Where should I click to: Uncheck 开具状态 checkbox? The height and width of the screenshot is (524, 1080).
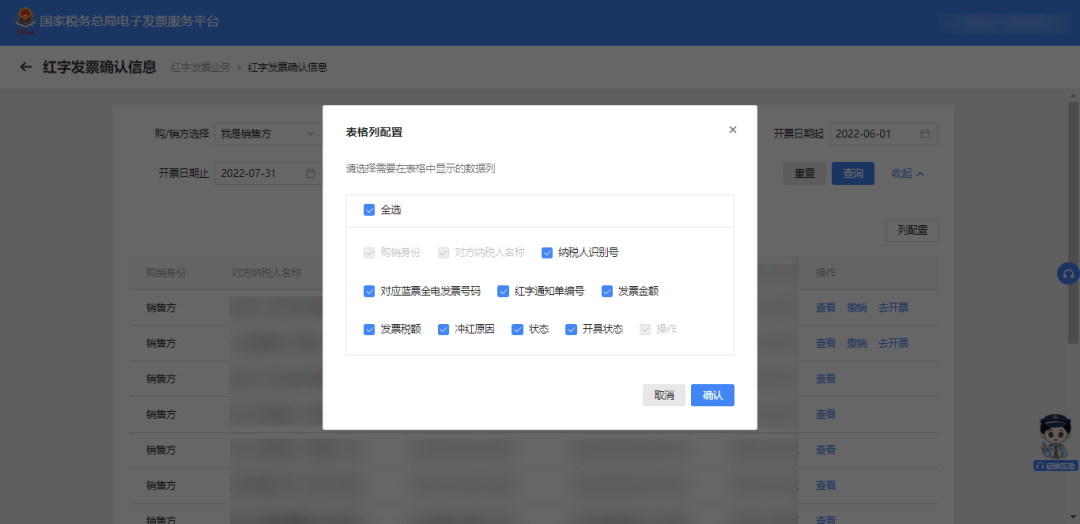coord(571,330)
